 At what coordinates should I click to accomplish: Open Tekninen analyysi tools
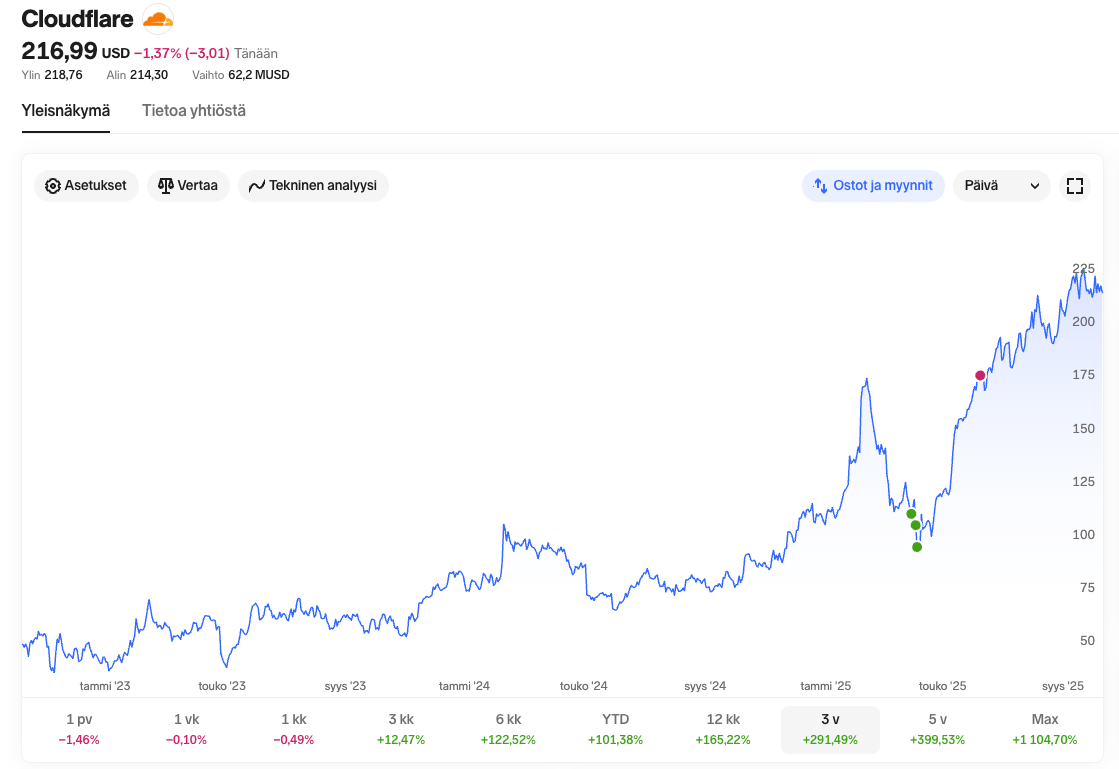(313, 185)
